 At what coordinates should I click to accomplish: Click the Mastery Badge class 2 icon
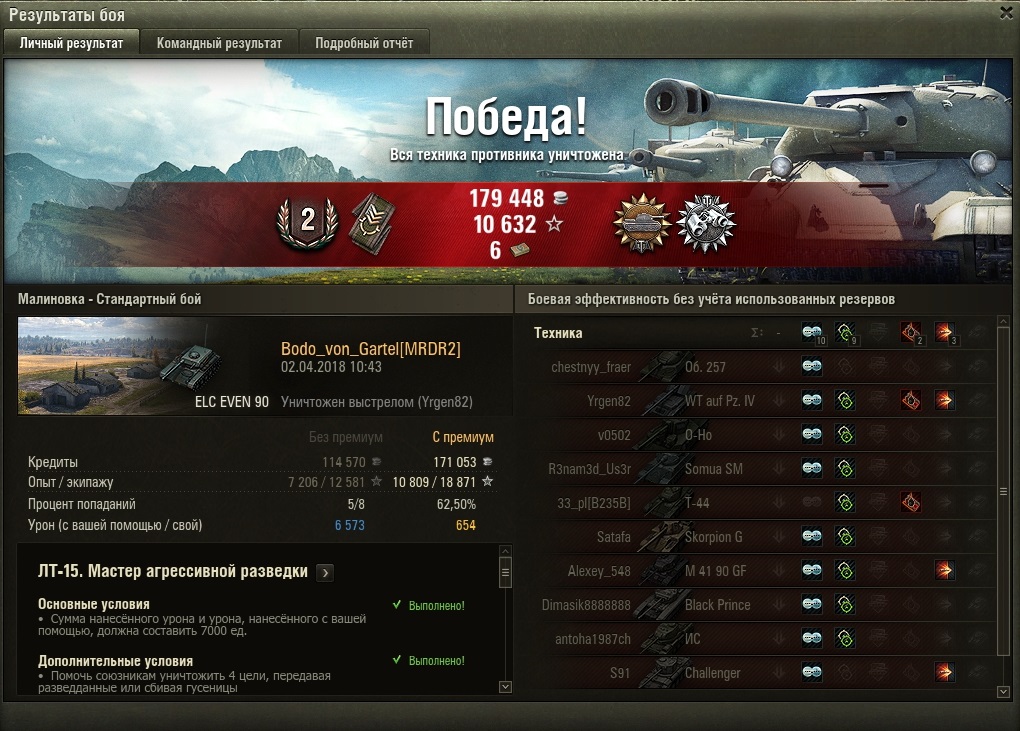click(x=308, y=223)
